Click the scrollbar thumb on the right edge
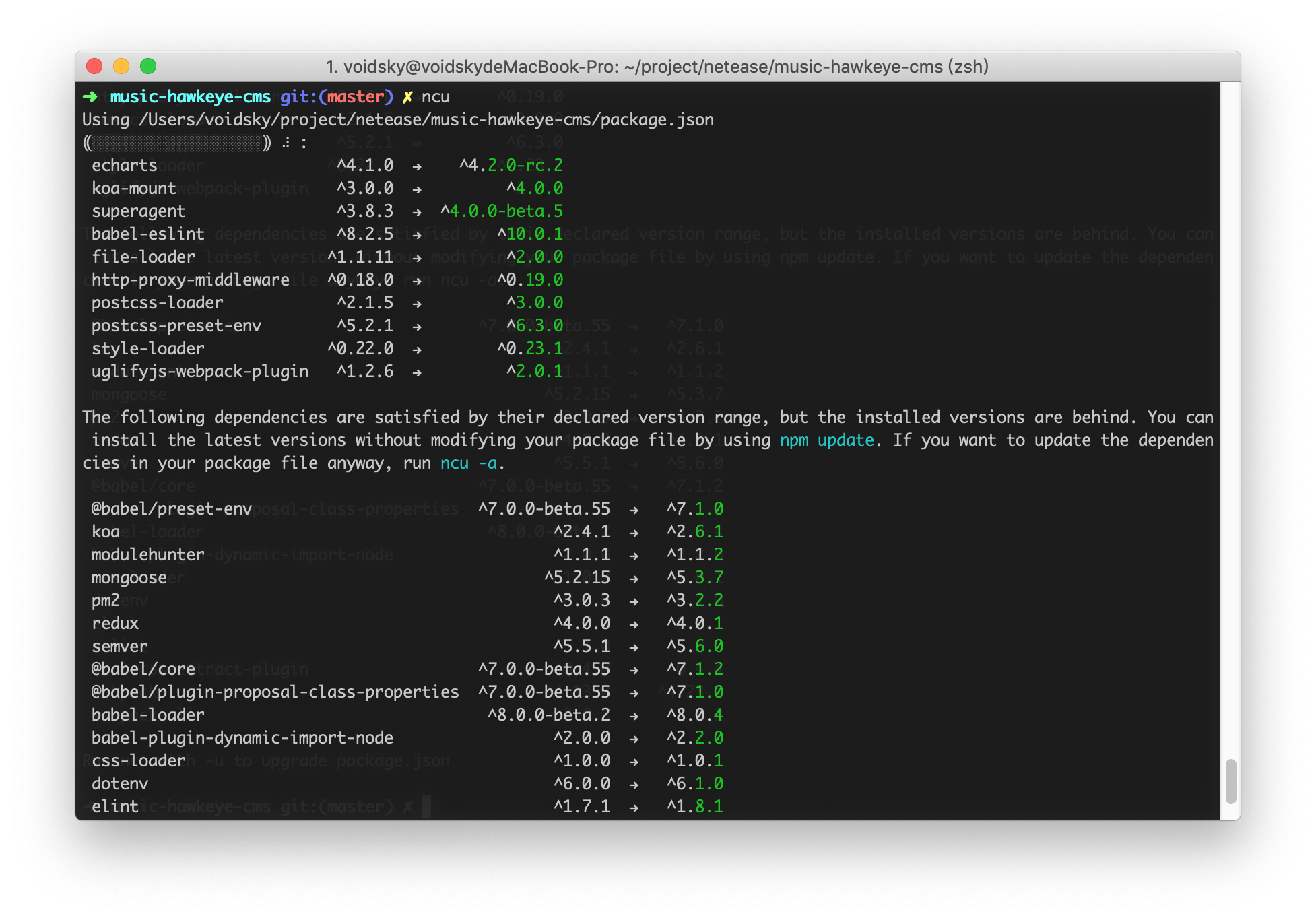 (1230, 781)
